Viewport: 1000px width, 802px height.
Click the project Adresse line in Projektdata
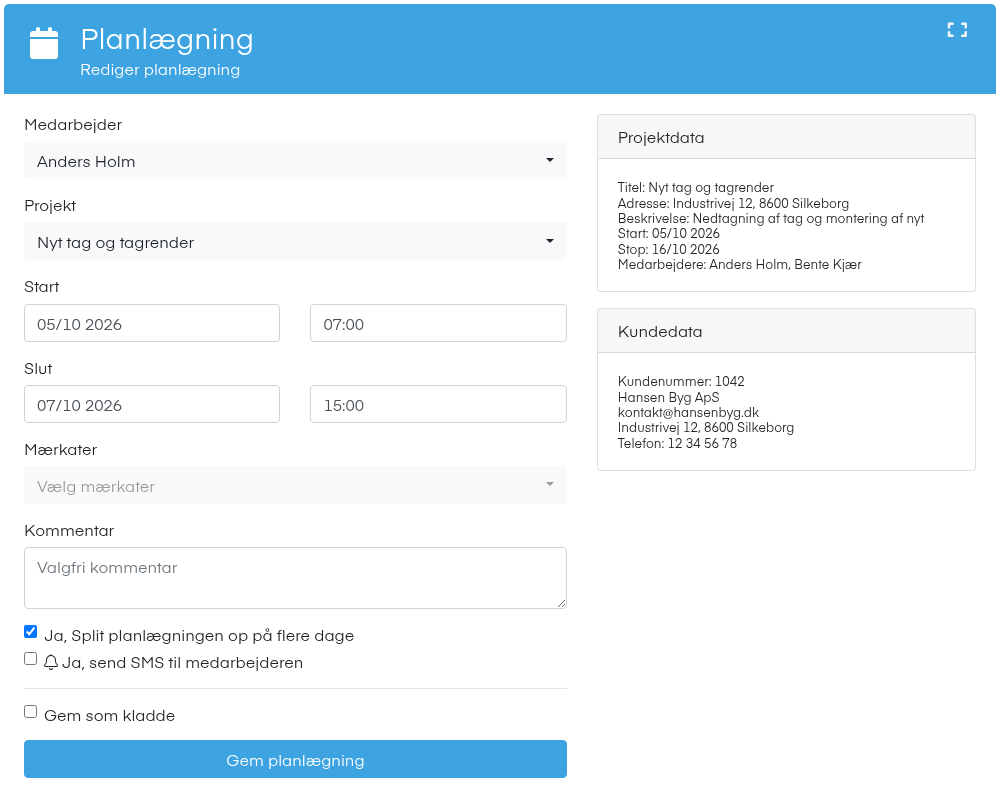pyautogui.click(x=733, y=203)
